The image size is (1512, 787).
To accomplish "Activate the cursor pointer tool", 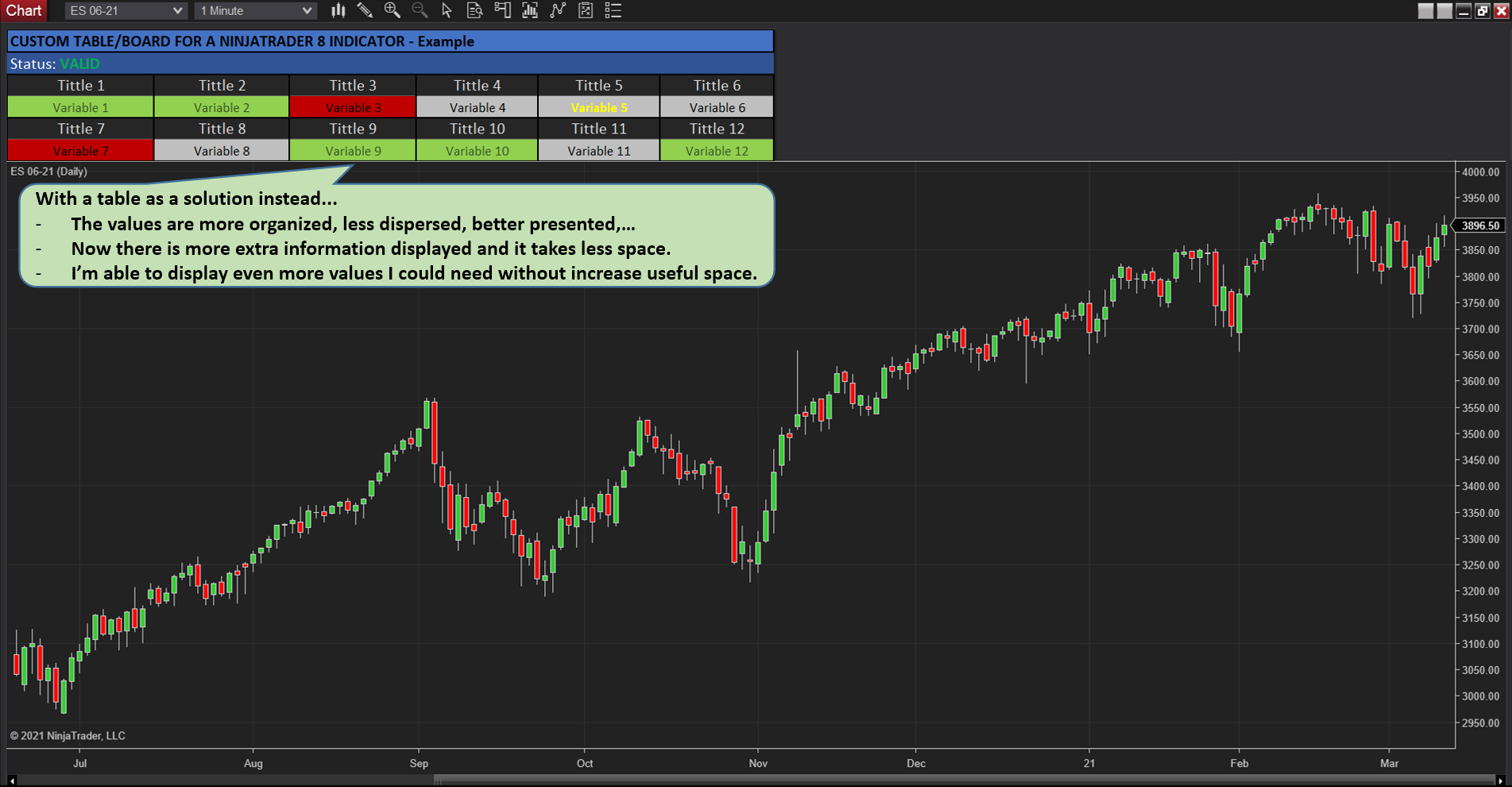I will pyautogui.click(x=447, y=10).
